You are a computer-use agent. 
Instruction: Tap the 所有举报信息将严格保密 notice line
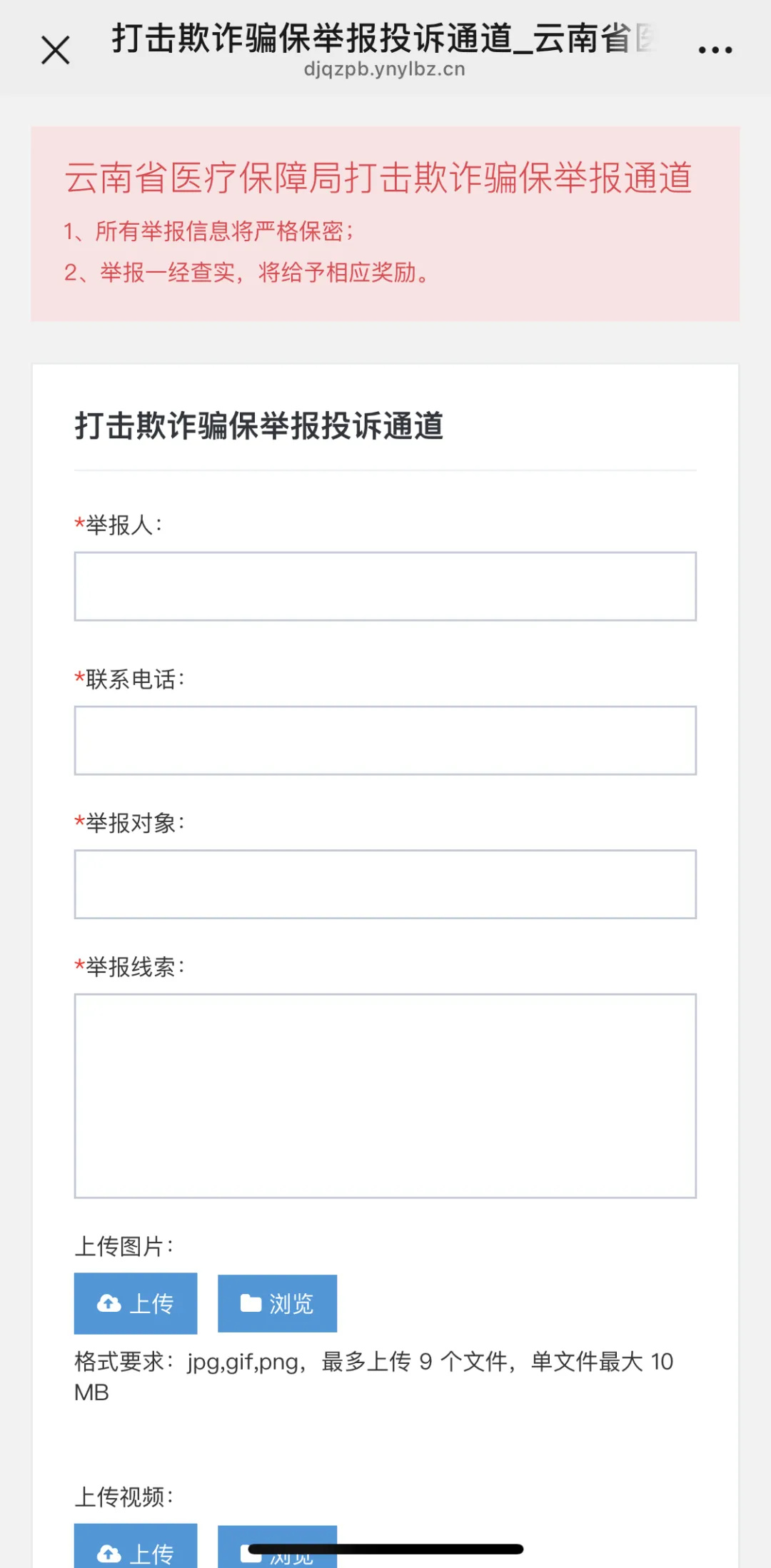coord(208,231)
